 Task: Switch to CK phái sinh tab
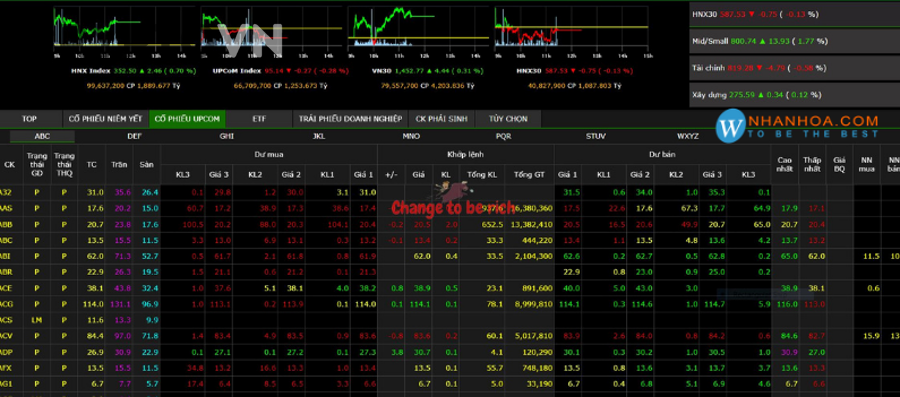click(441, 119)
